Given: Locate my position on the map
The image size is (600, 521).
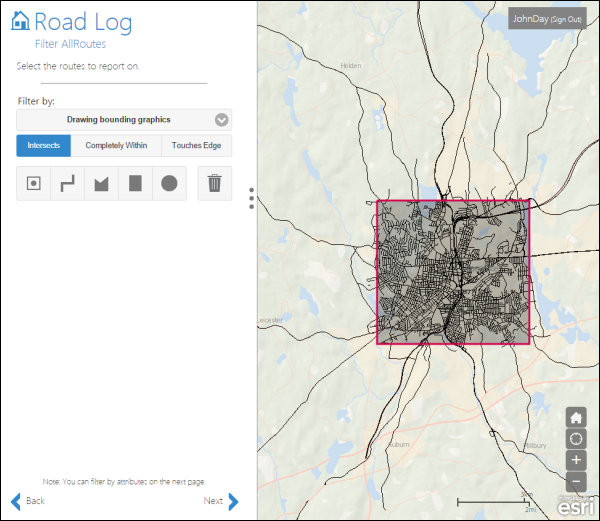Looking at the screenshot, I should point(577,439).
